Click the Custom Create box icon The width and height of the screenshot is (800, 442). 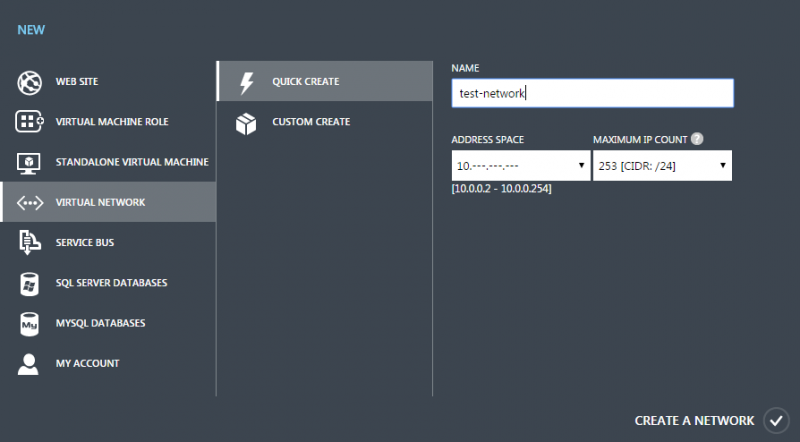pyautogui.click(x=246, y=122)
